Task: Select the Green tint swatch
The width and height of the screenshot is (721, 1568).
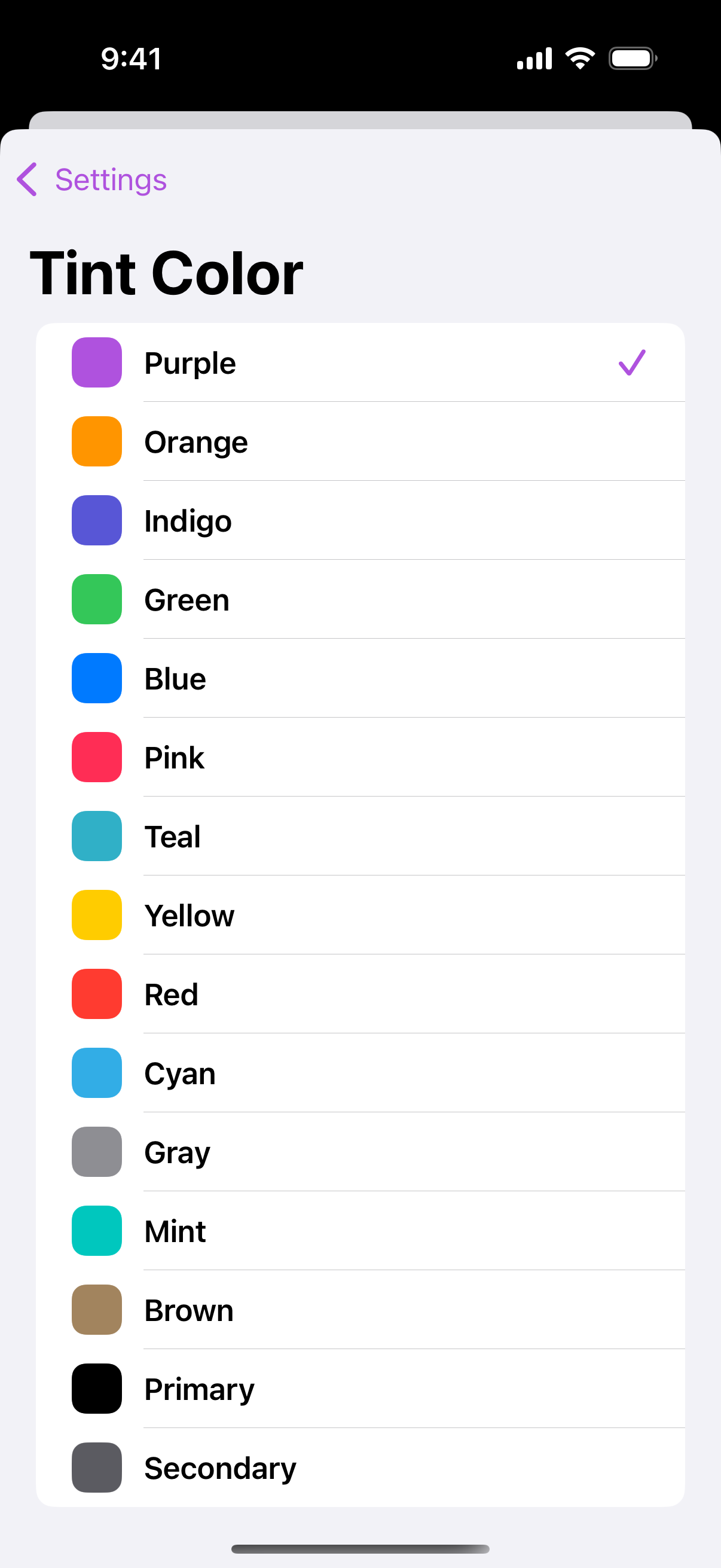Action: point(97,600)
